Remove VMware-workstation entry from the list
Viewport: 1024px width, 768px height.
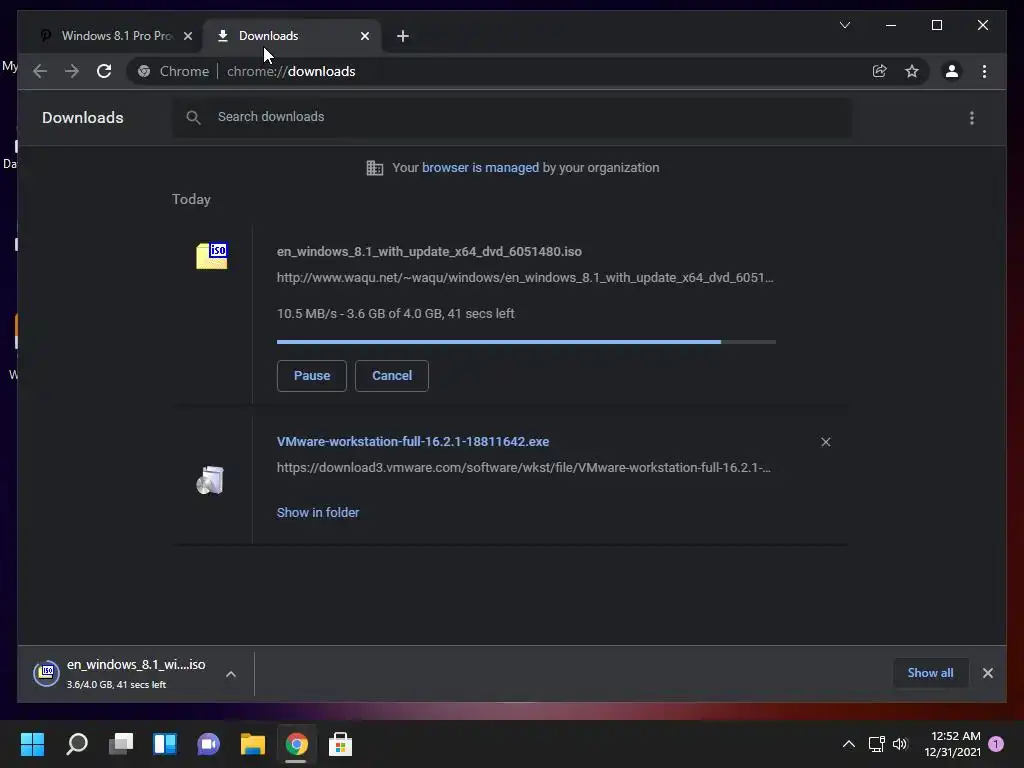[x=825, y=442]
